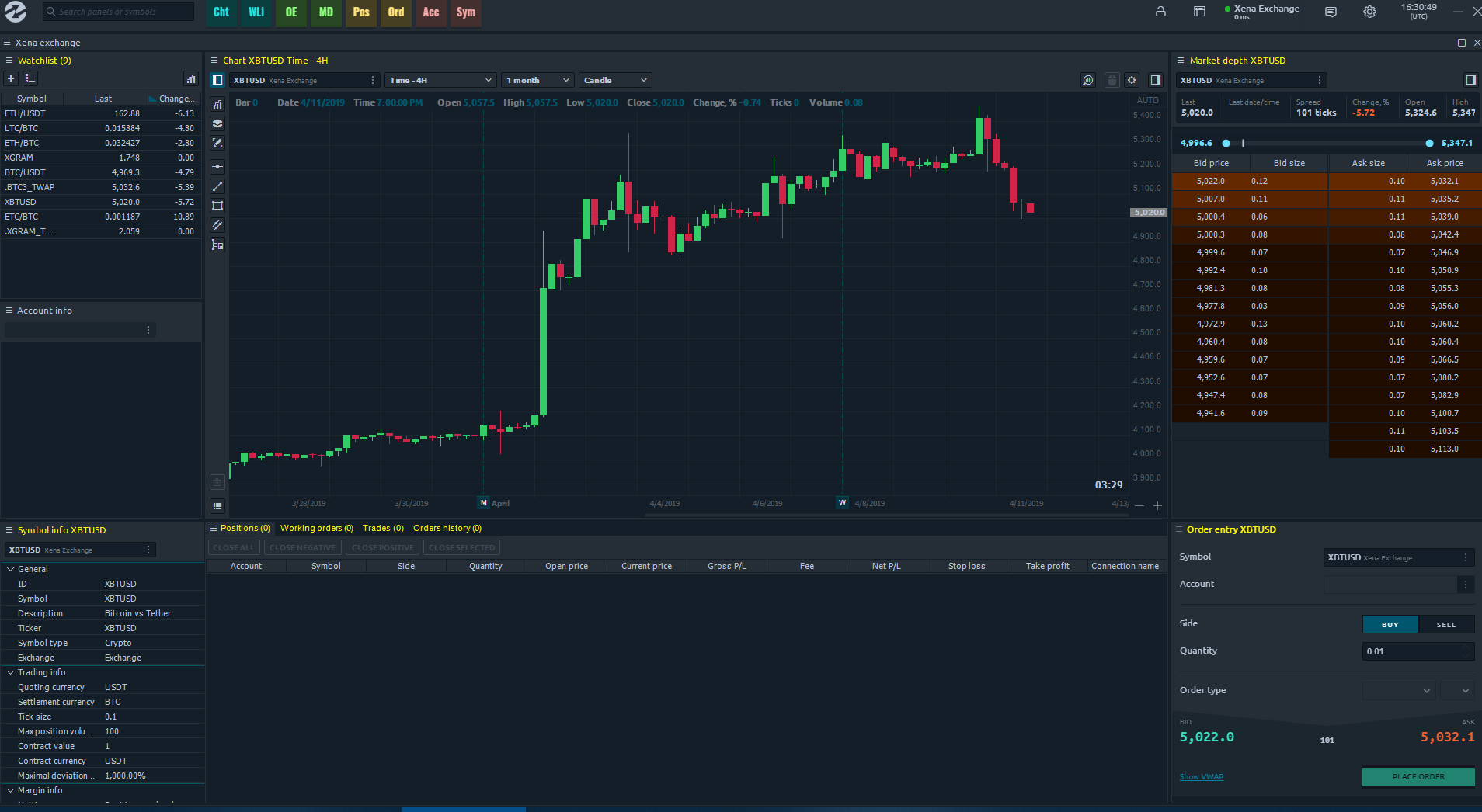This screenshot has height=812, width=1482.
Task: Add a new symbol to the watchlist
Action: 10,78
